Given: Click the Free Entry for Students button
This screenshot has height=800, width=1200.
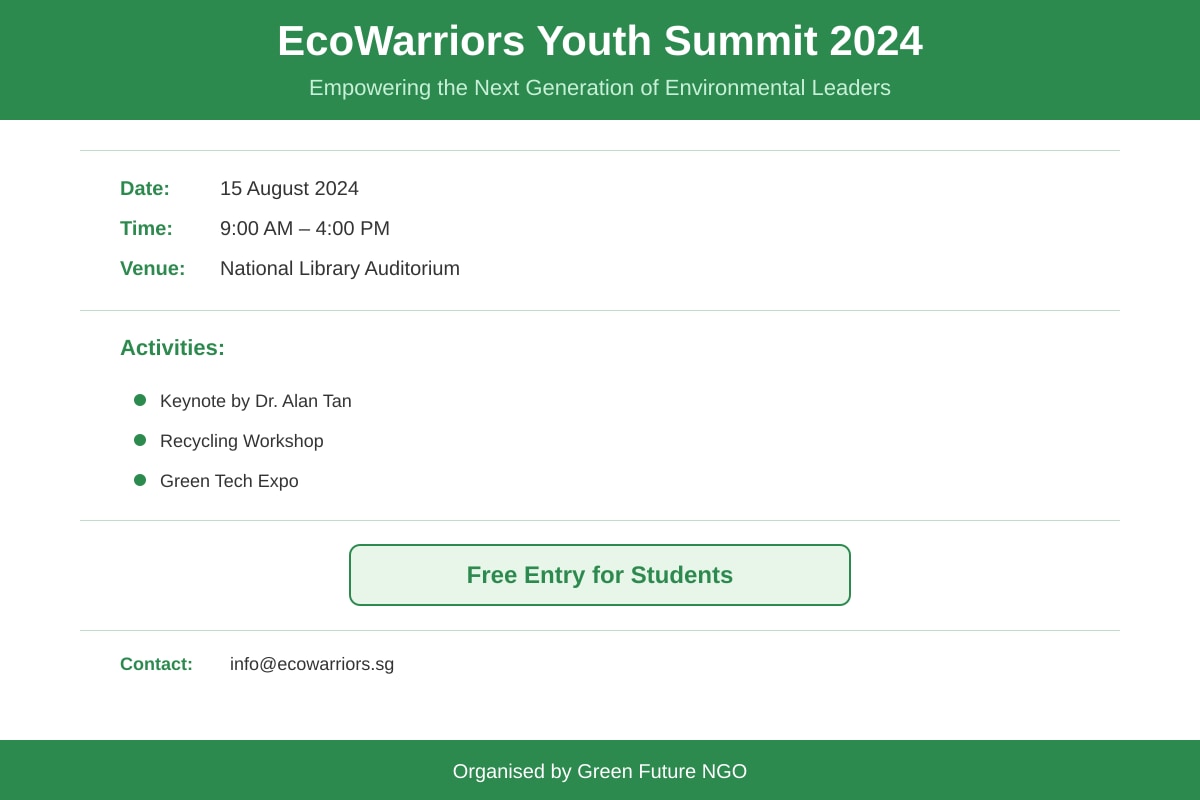Looking at the screenshot, I should [600, 575].
